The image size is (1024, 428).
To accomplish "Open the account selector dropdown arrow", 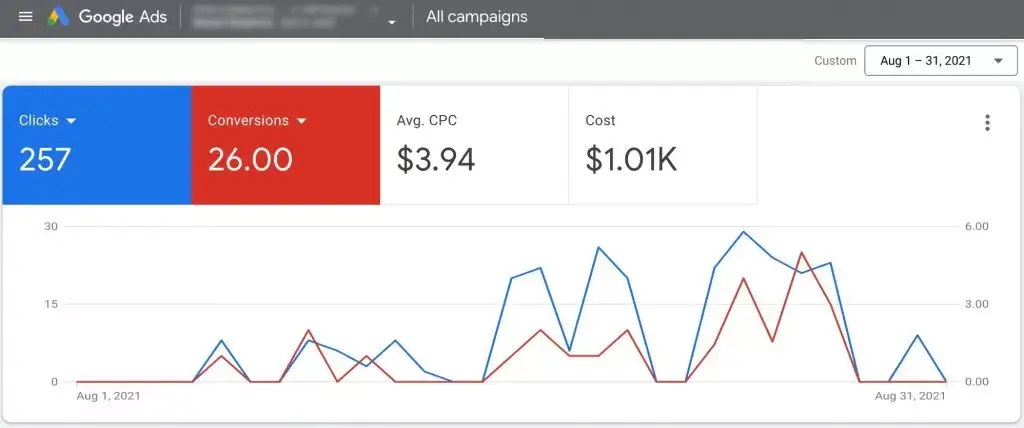I will coord(392,22).
